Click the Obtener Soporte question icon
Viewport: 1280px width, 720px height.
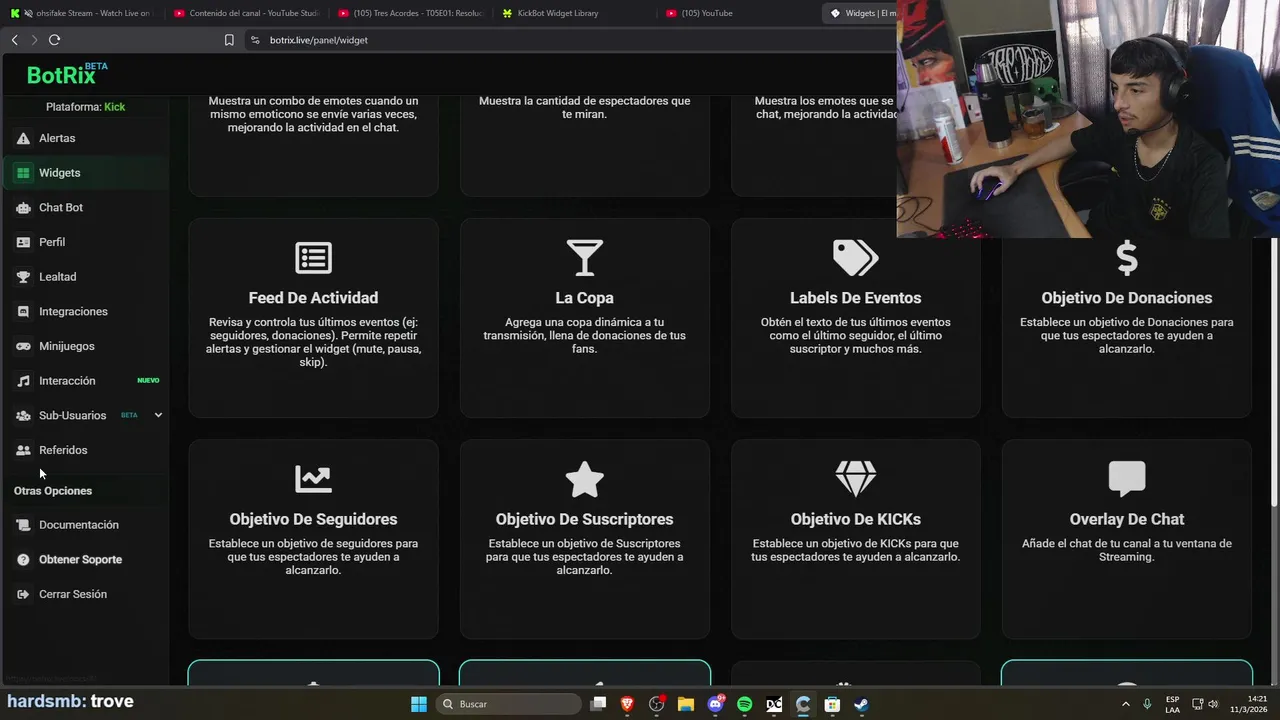tap(23, 560)
